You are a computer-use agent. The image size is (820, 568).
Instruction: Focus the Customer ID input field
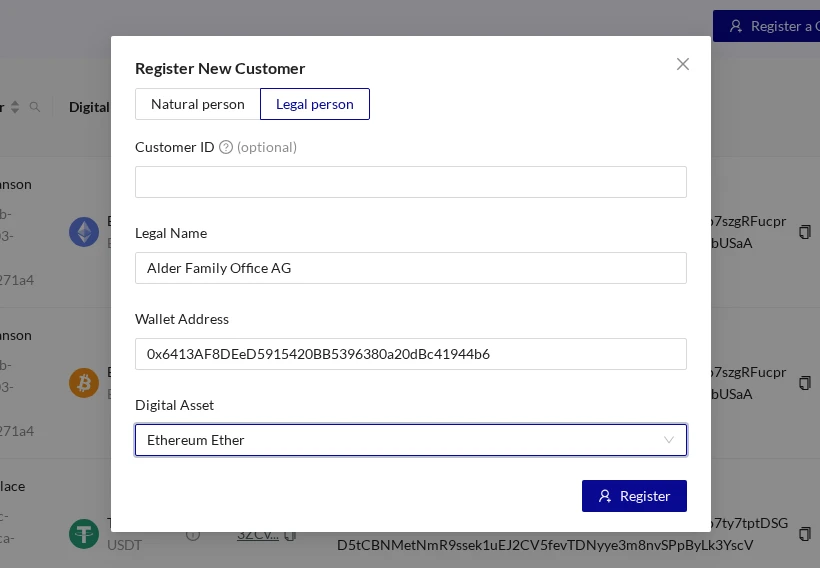pyautogui.click(x=411, y=182)
